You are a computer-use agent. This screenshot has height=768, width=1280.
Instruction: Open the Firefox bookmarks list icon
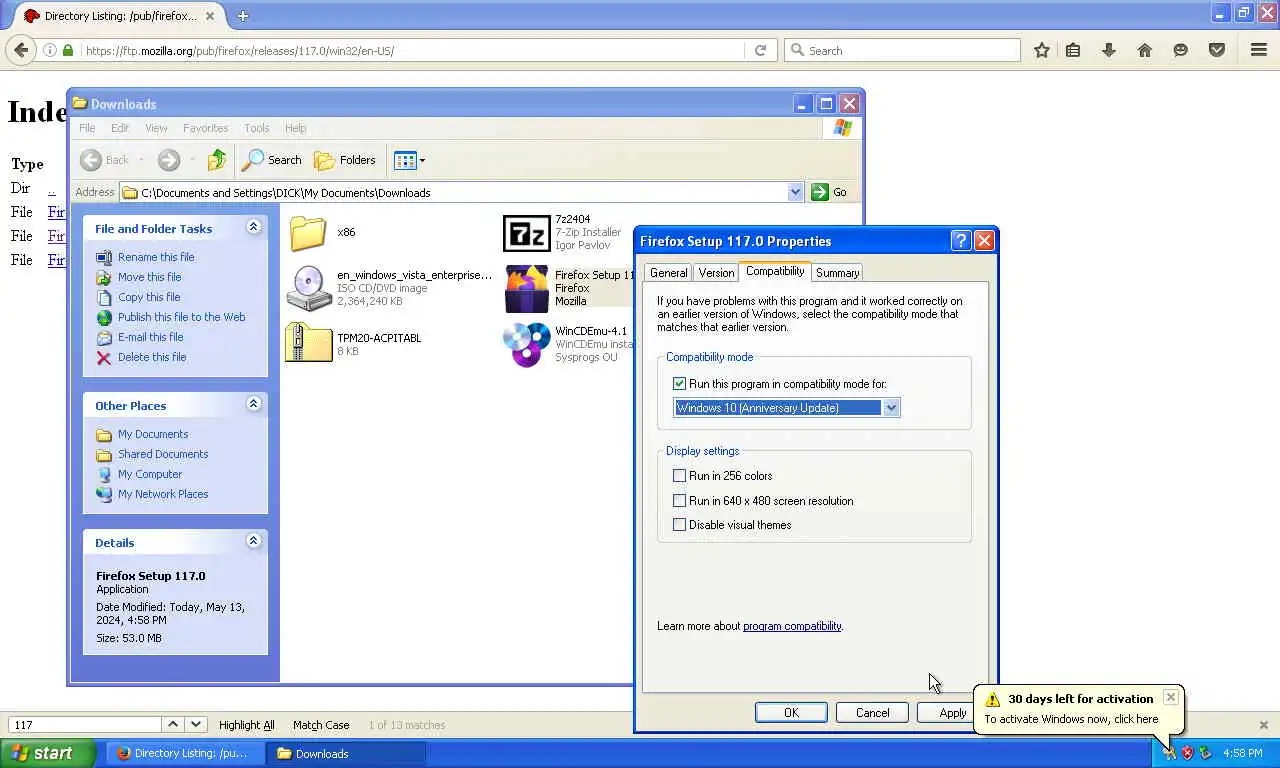point(1073,50)
